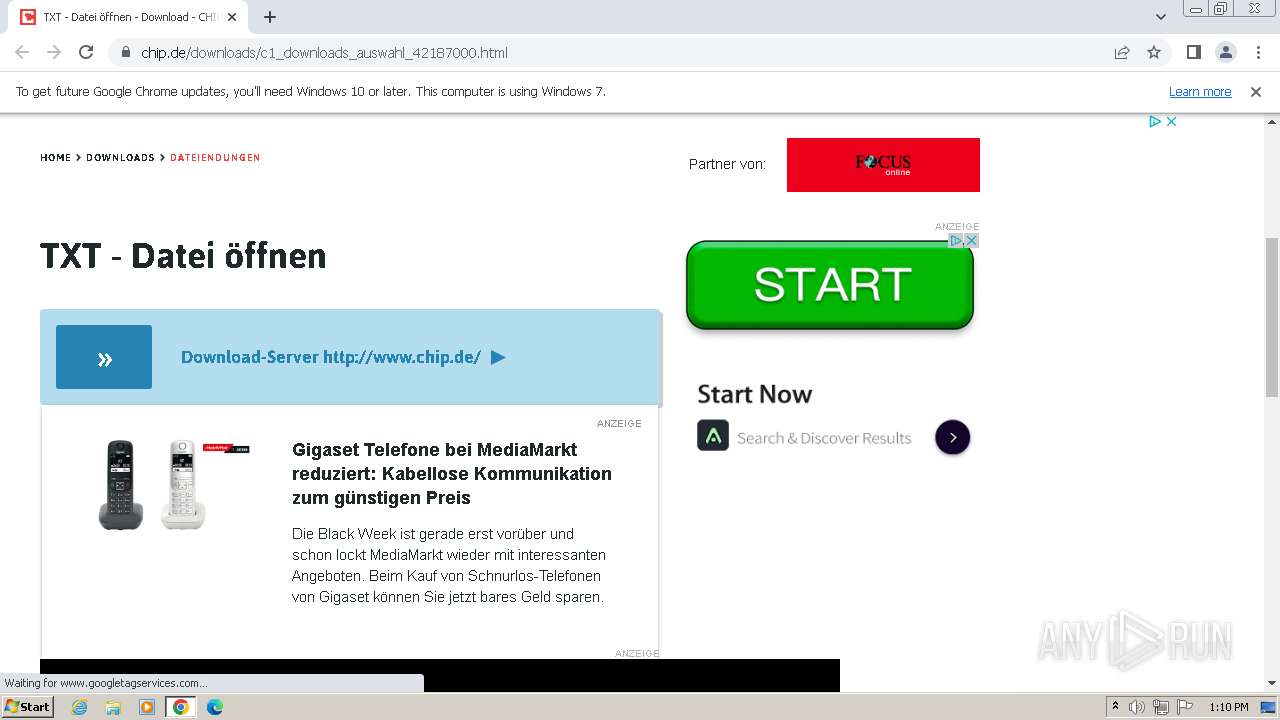Screen dimensions: 1280x720
Task: Open a new tab with plus button
Action: coord(270,17)
